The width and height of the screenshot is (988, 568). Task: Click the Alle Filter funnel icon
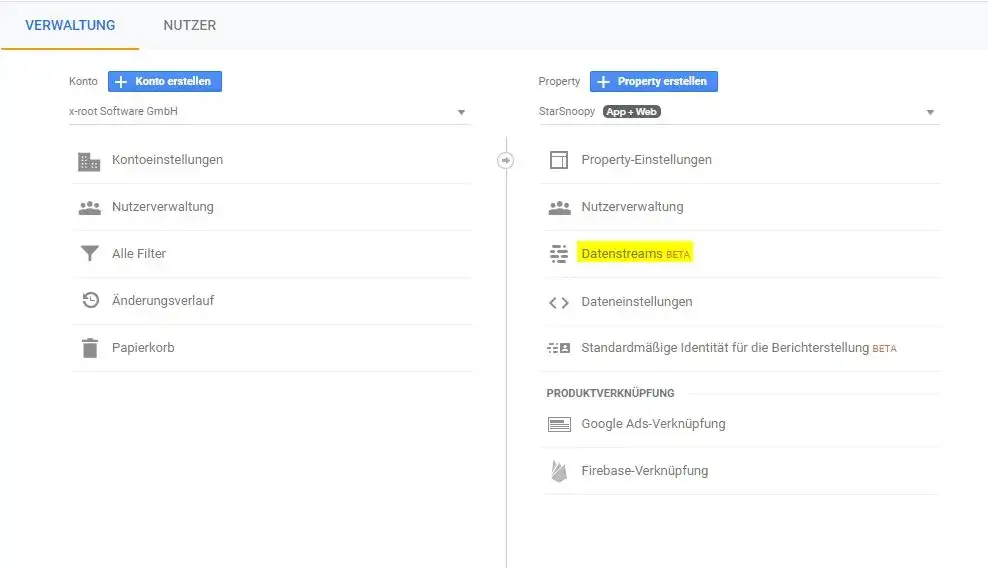coord(89,253)
